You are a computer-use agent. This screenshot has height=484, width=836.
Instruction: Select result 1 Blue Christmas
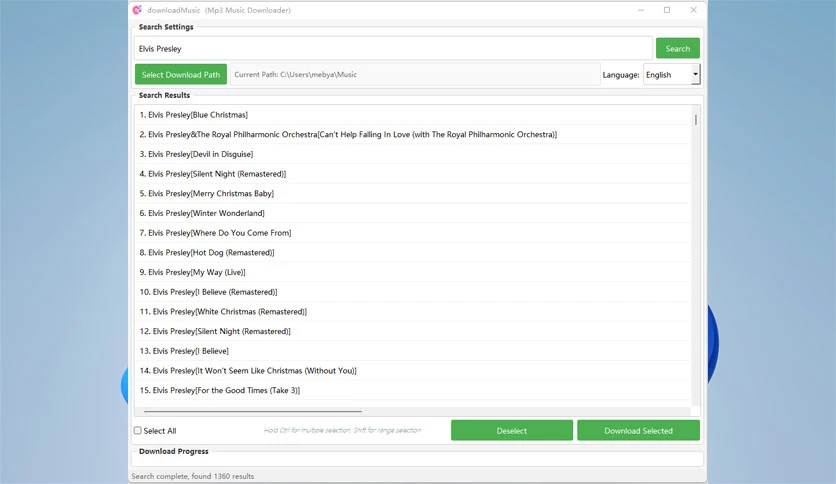pos(413,115)
